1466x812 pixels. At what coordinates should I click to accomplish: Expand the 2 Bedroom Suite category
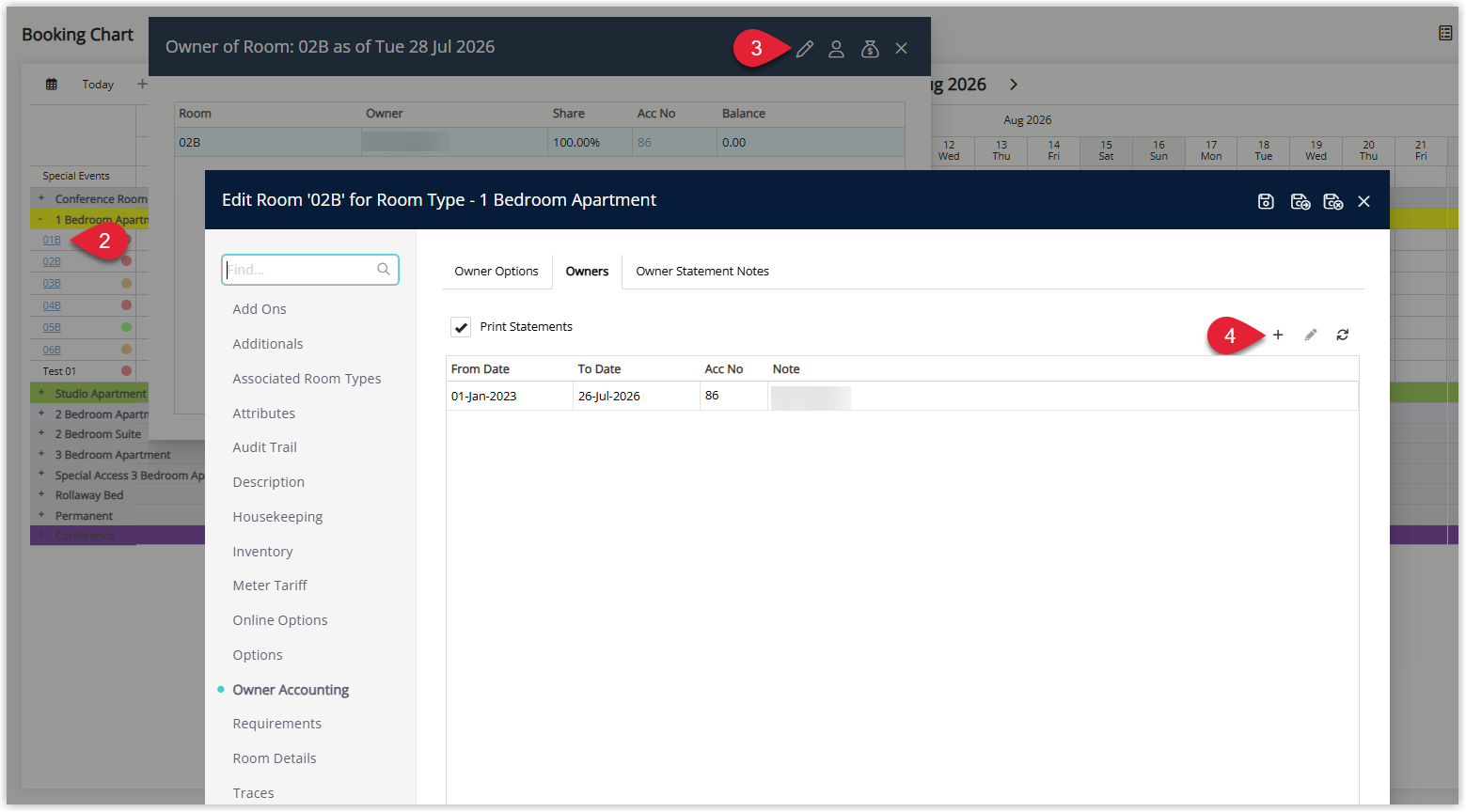pos(41,433)
